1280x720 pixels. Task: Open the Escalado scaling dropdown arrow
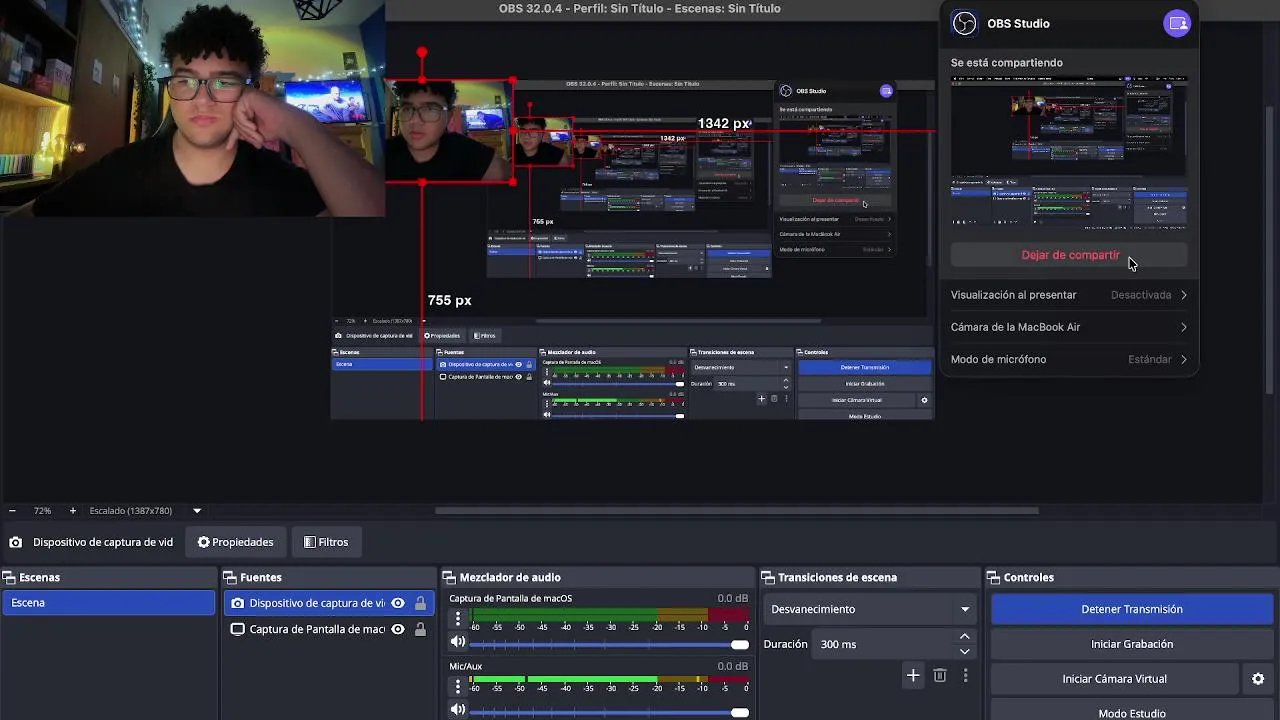[197, 510]
